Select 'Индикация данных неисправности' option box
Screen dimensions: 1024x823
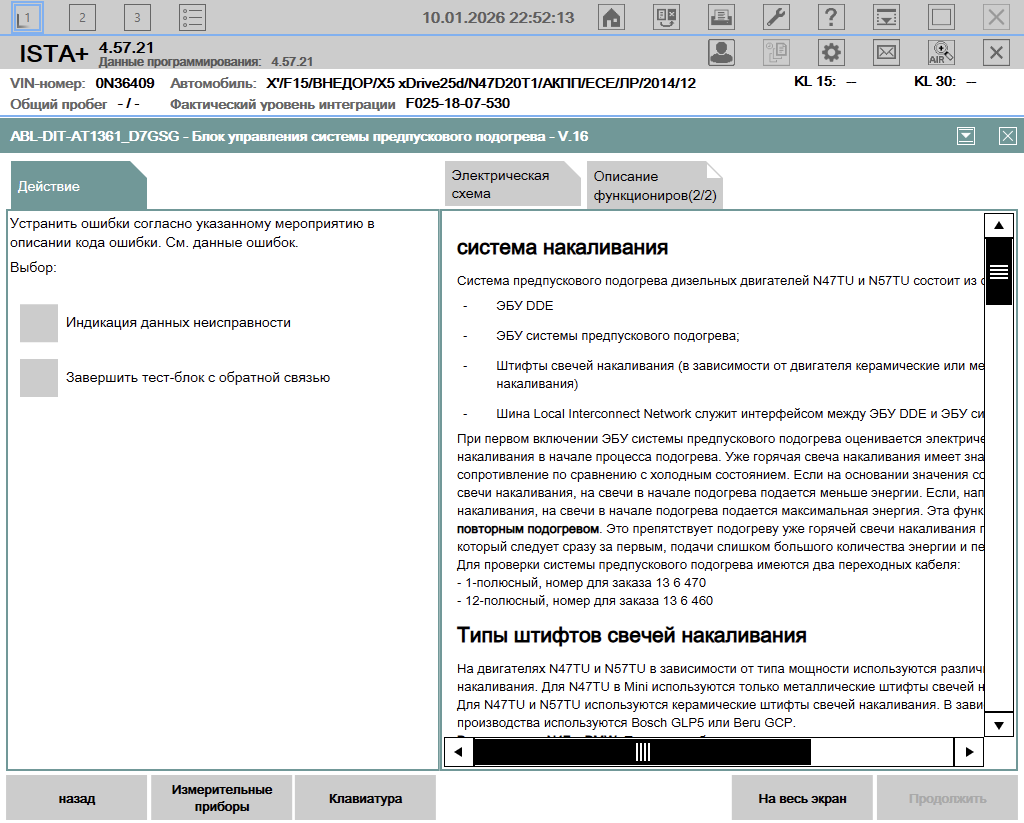[x=39, y=323]
